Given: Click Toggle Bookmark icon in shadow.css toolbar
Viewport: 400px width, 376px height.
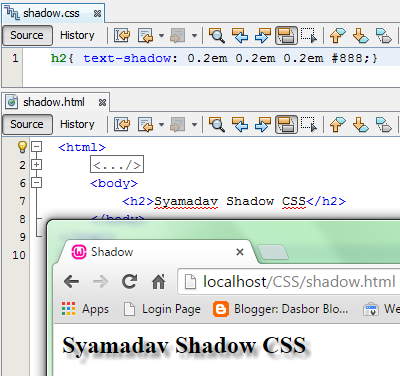Looking at the screenshot, I should coord(384,35).
